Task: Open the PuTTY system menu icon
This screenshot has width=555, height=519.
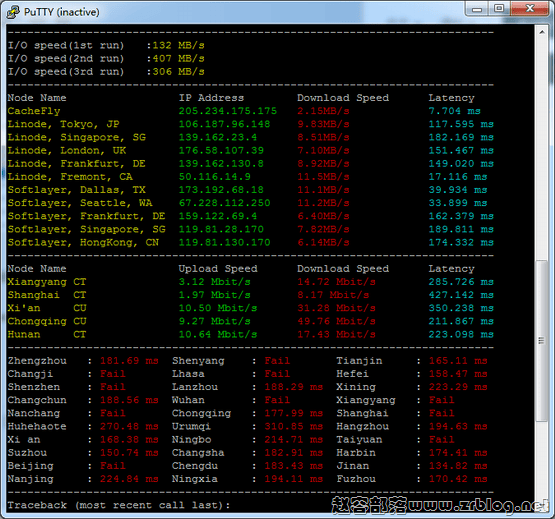Action: [13, 12]
